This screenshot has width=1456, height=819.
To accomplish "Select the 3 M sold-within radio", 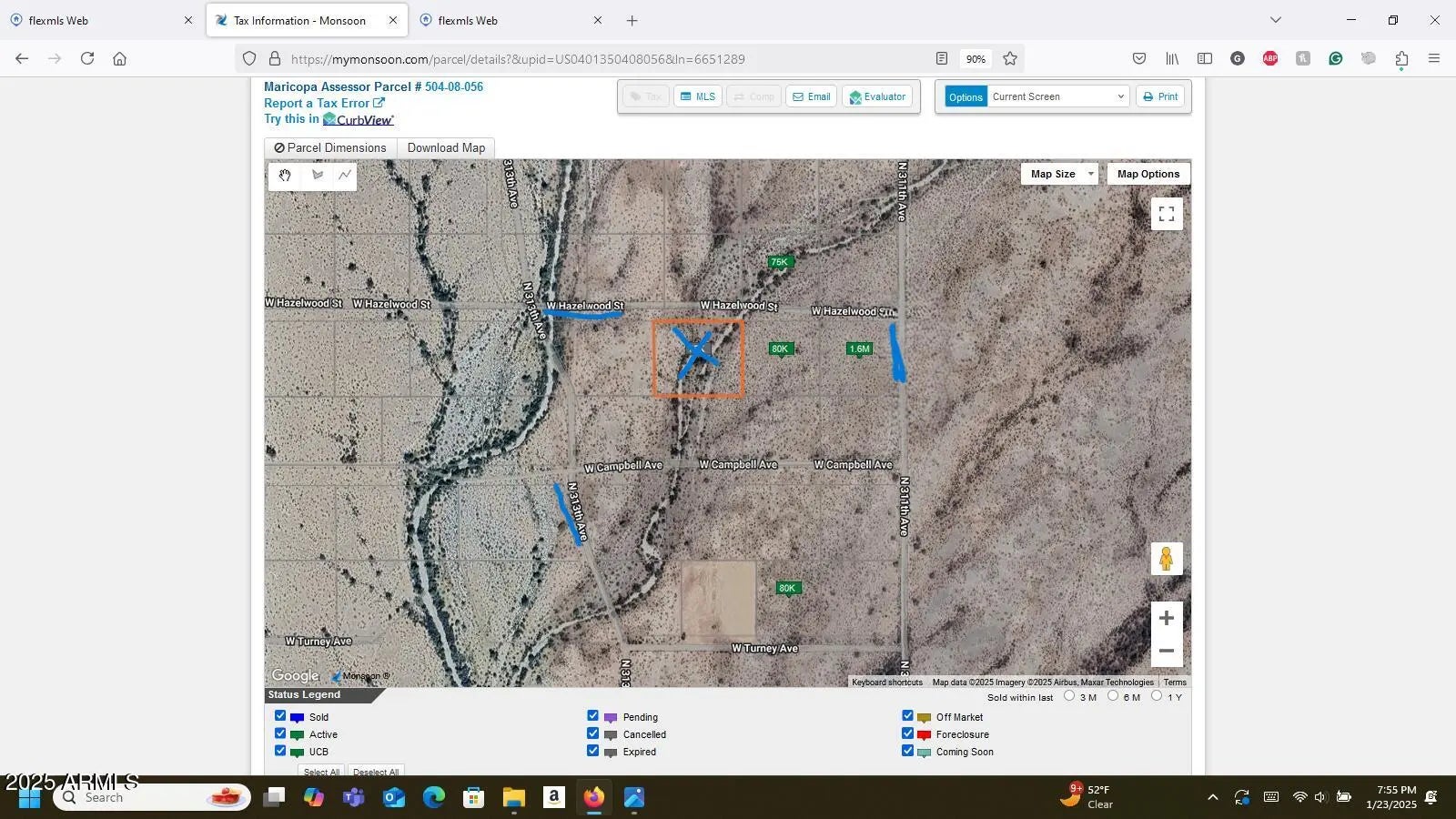I will (x=1069, y=696).
